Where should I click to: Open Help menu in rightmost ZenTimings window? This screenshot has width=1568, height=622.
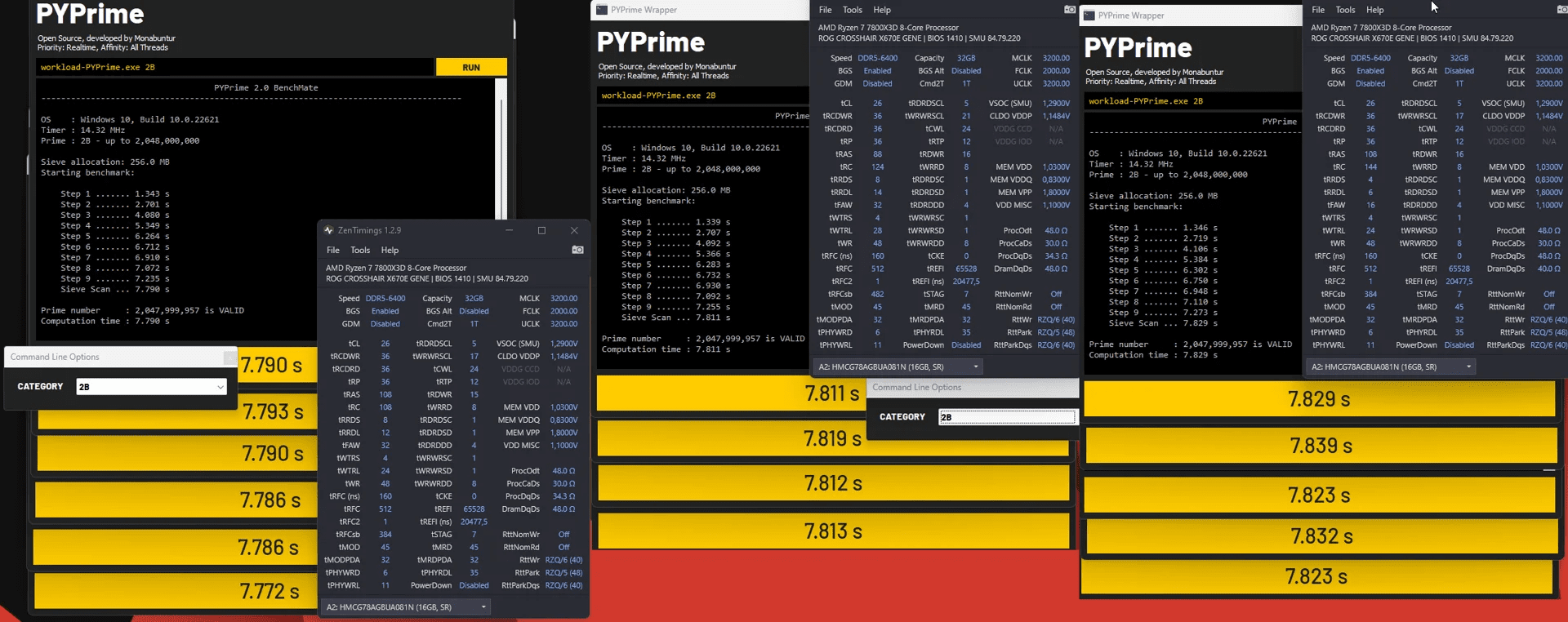click(x=1375, y=10)
